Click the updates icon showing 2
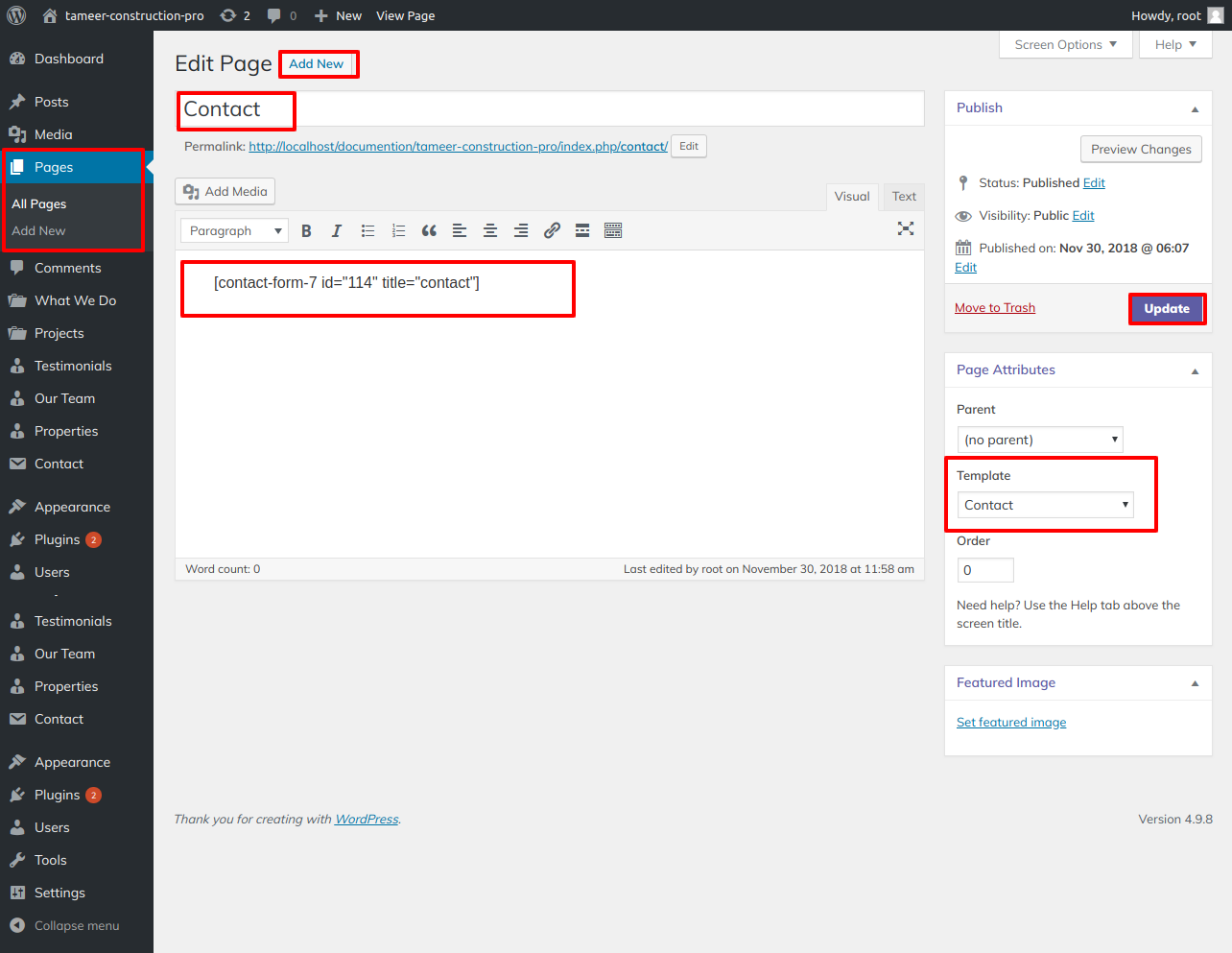1232x953 pixels. tap(235, 15)
